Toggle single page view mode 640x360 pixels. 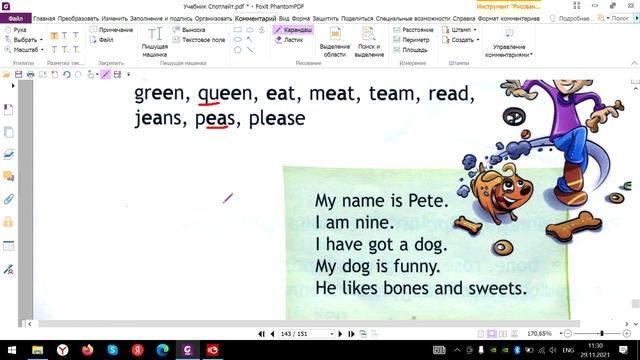click(x=481, y=334)
